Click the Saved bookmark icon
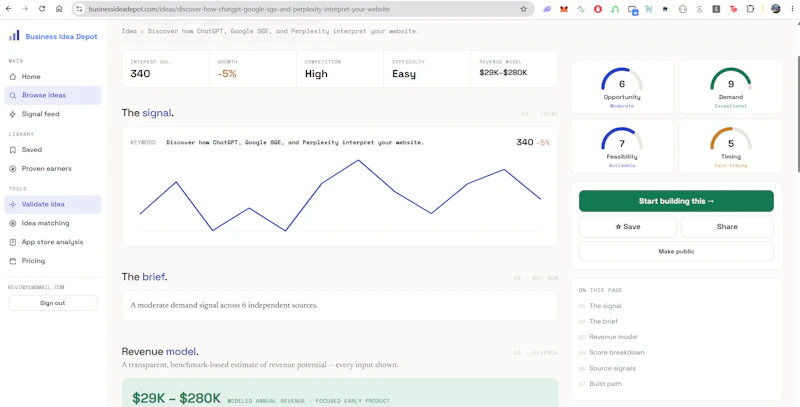 click(13, 150)
